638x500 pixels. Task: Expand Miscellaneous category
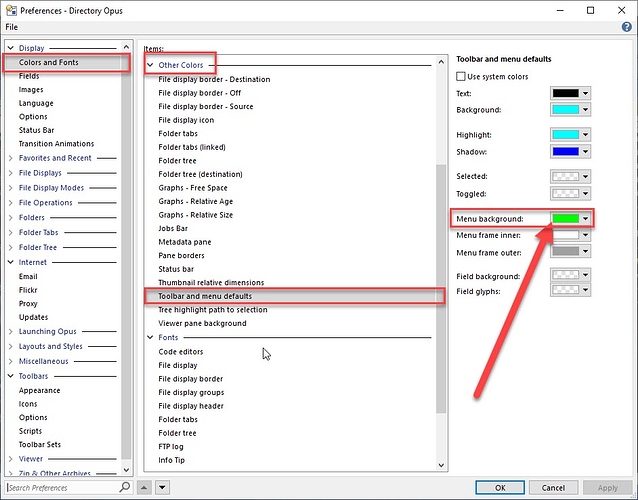(x=11, y=361)
